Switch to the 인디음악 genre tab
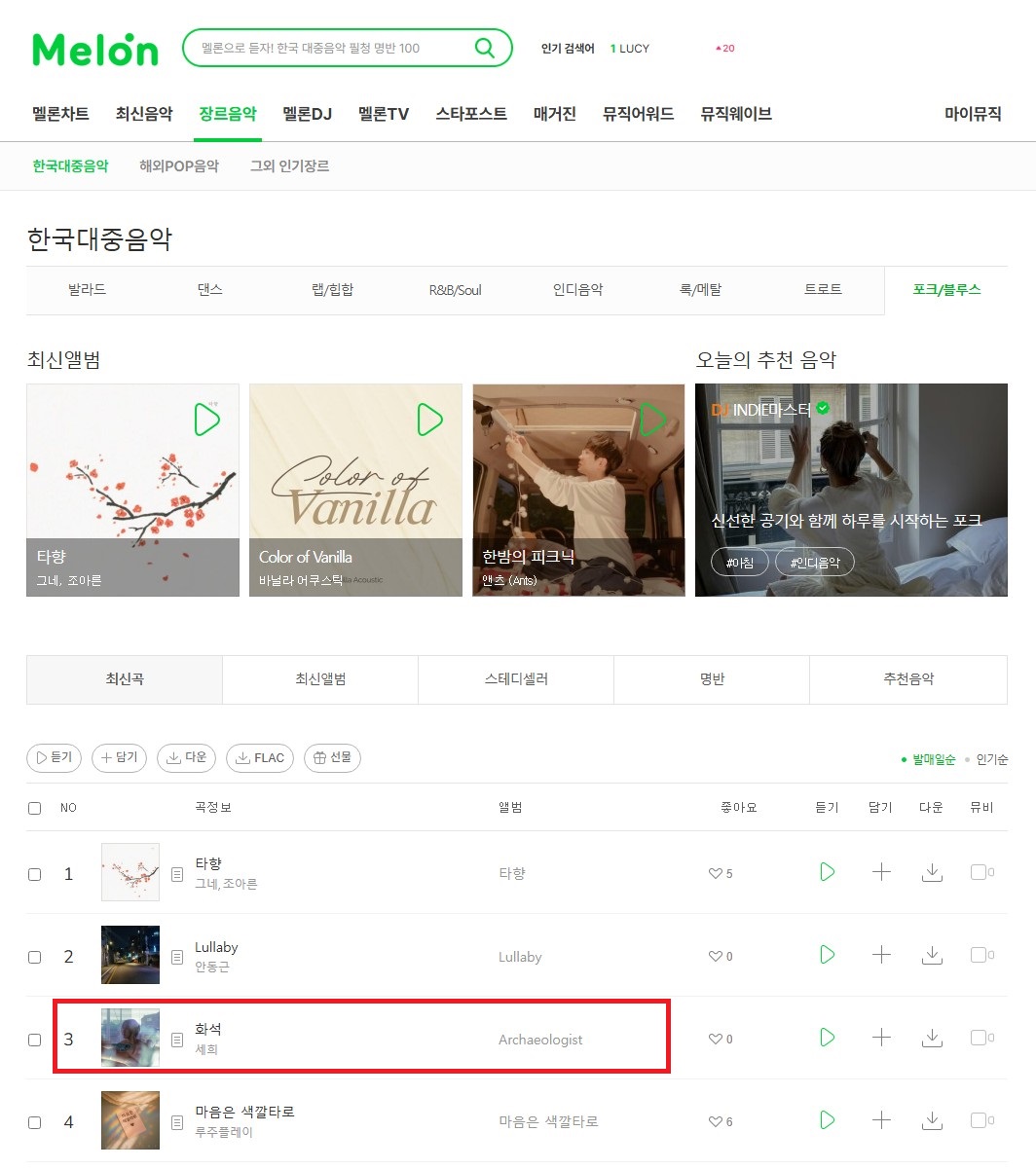Viewport: 1036px width, 1169px height. click(577, 290)
